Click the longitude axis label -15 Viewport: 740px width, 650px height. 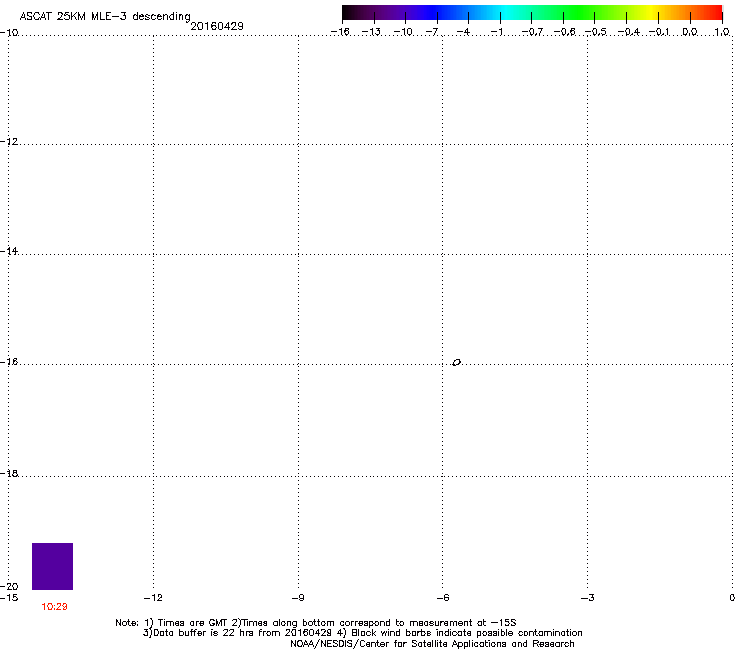point(9,598)
